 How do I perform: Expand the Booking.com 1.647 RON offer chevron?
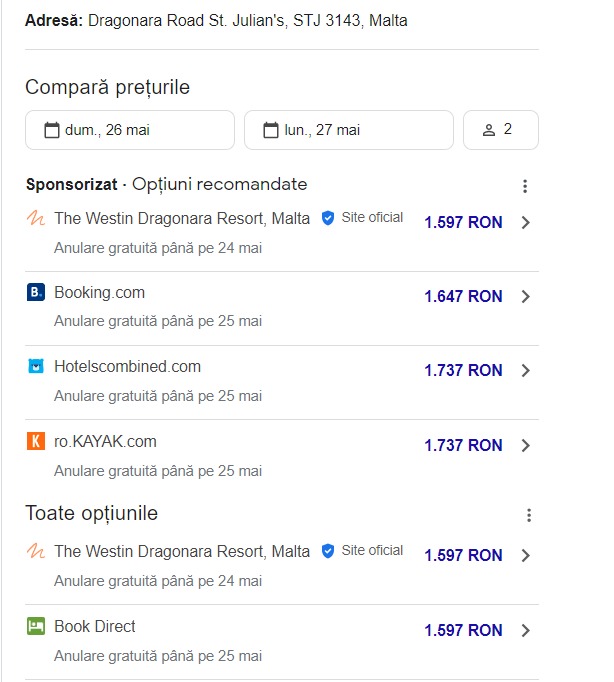click(526, 297)
